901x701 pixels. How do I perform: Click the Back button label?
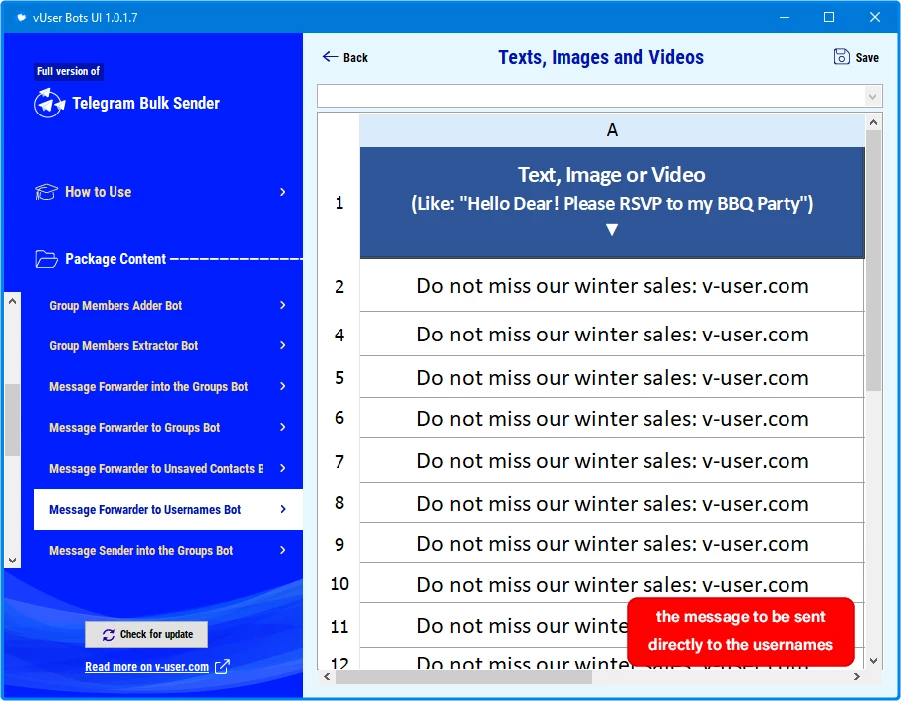[355, 57]
